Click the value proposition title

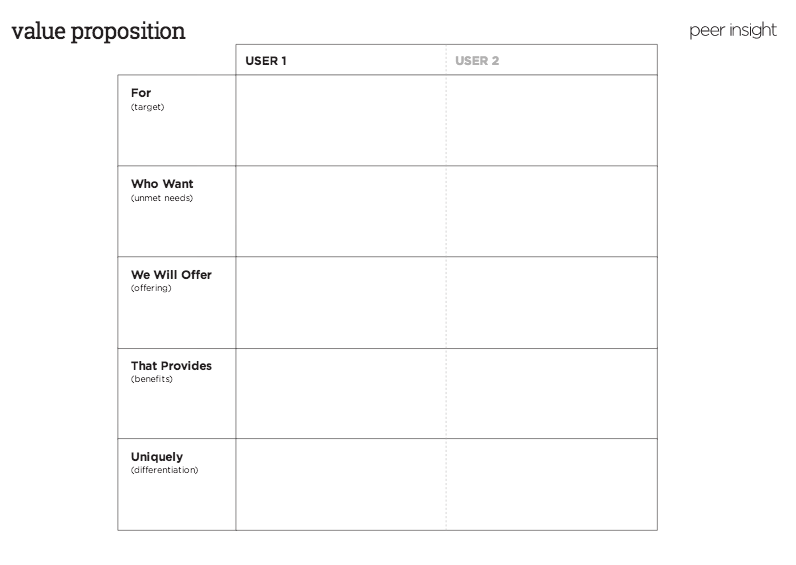(x=98, y=31)
